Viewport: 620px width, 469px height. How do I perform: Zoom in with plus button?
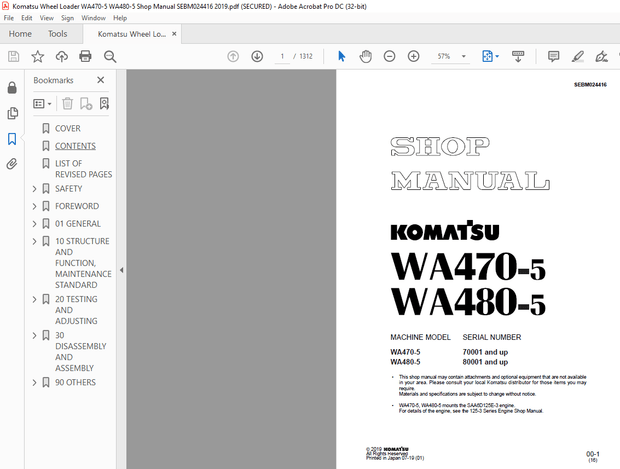(414, 57)
